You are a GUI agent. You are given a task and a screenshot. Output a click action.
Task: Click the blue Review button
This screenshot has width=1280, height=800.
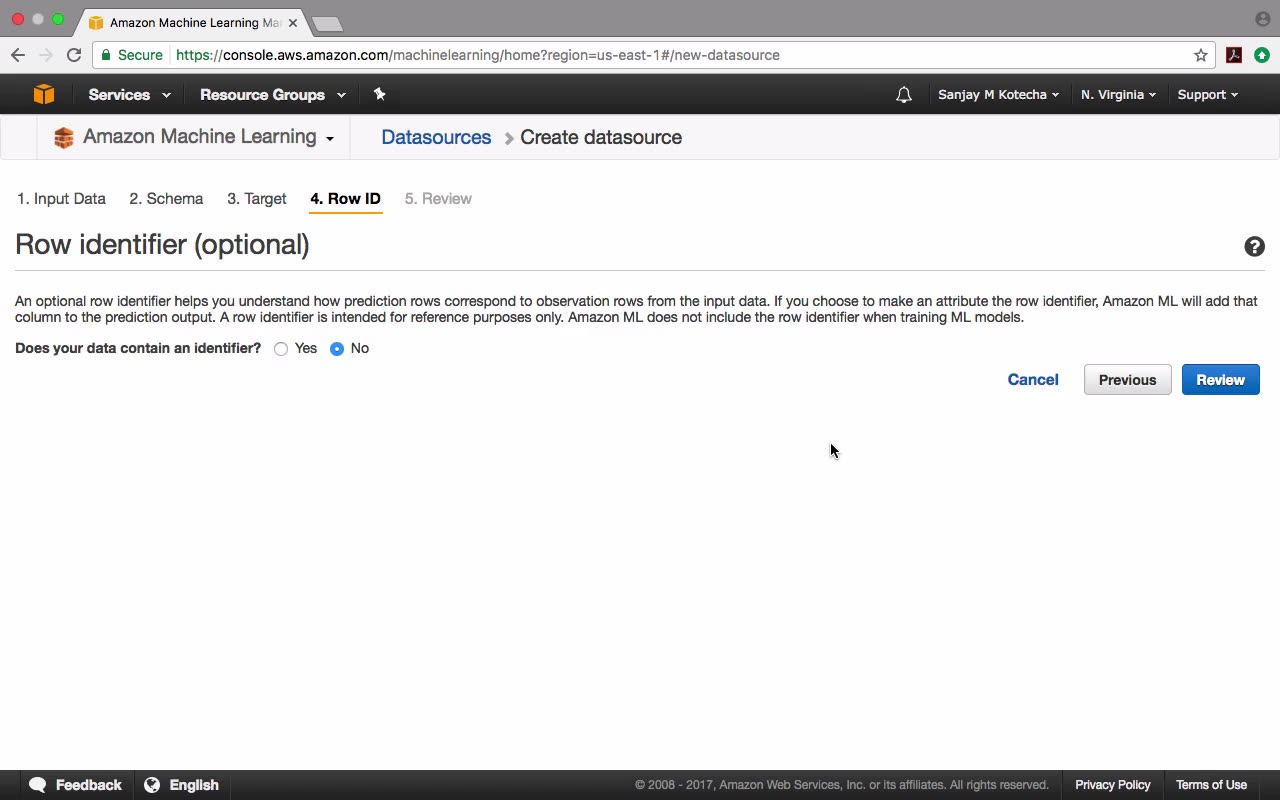tap(1220, 380)
